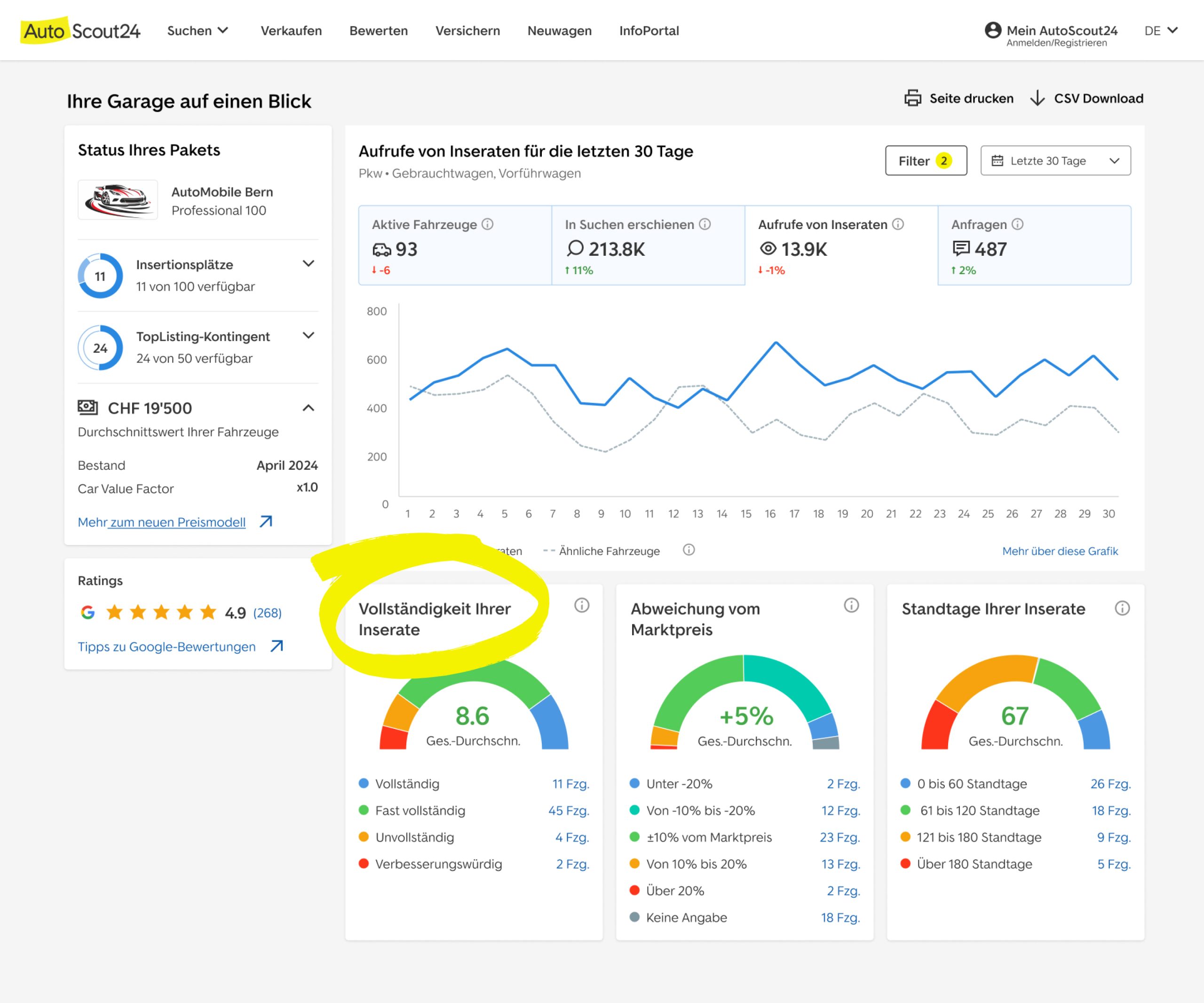Click the Filter button
The image size is (1204, 1003).
(926, 160)
